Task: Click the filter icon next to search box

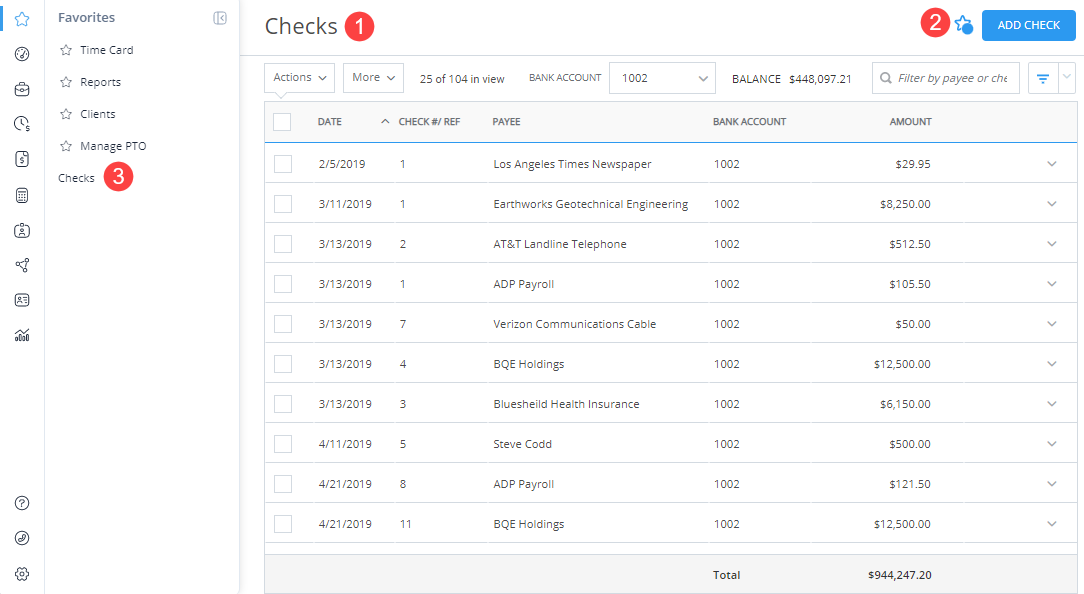Action: [x=1043, y=79]
